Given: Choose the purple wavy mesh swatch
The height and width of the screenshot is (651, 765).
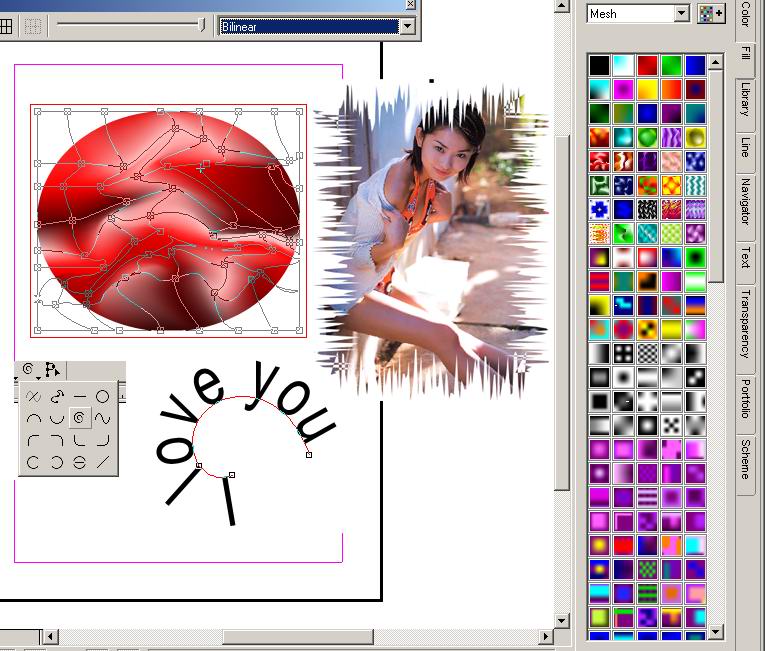Looking at the screenshot, I should (671, 137).
